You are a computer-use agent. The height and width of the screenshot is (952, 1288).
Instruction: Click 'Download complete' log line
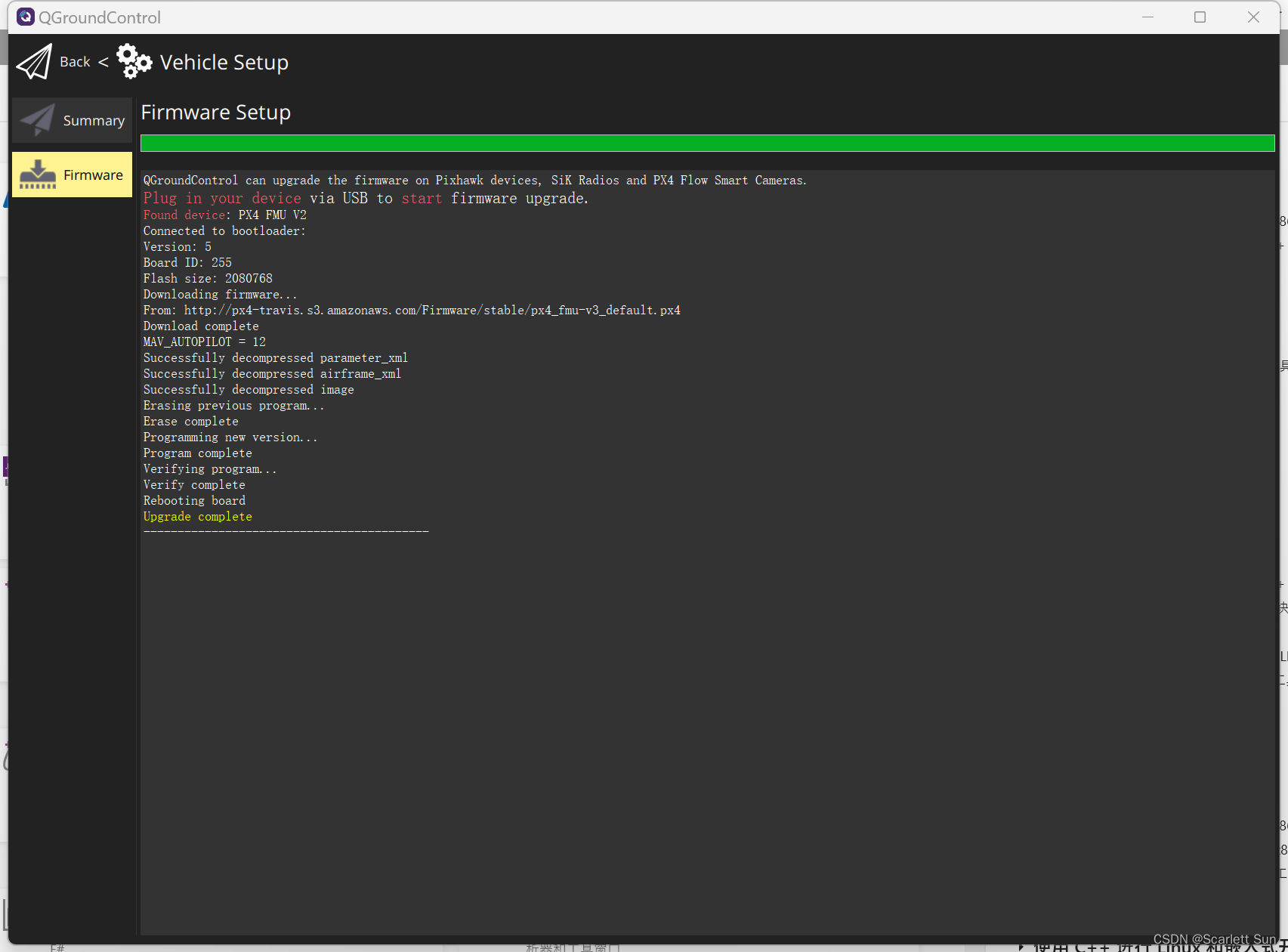tap(201, 326)
